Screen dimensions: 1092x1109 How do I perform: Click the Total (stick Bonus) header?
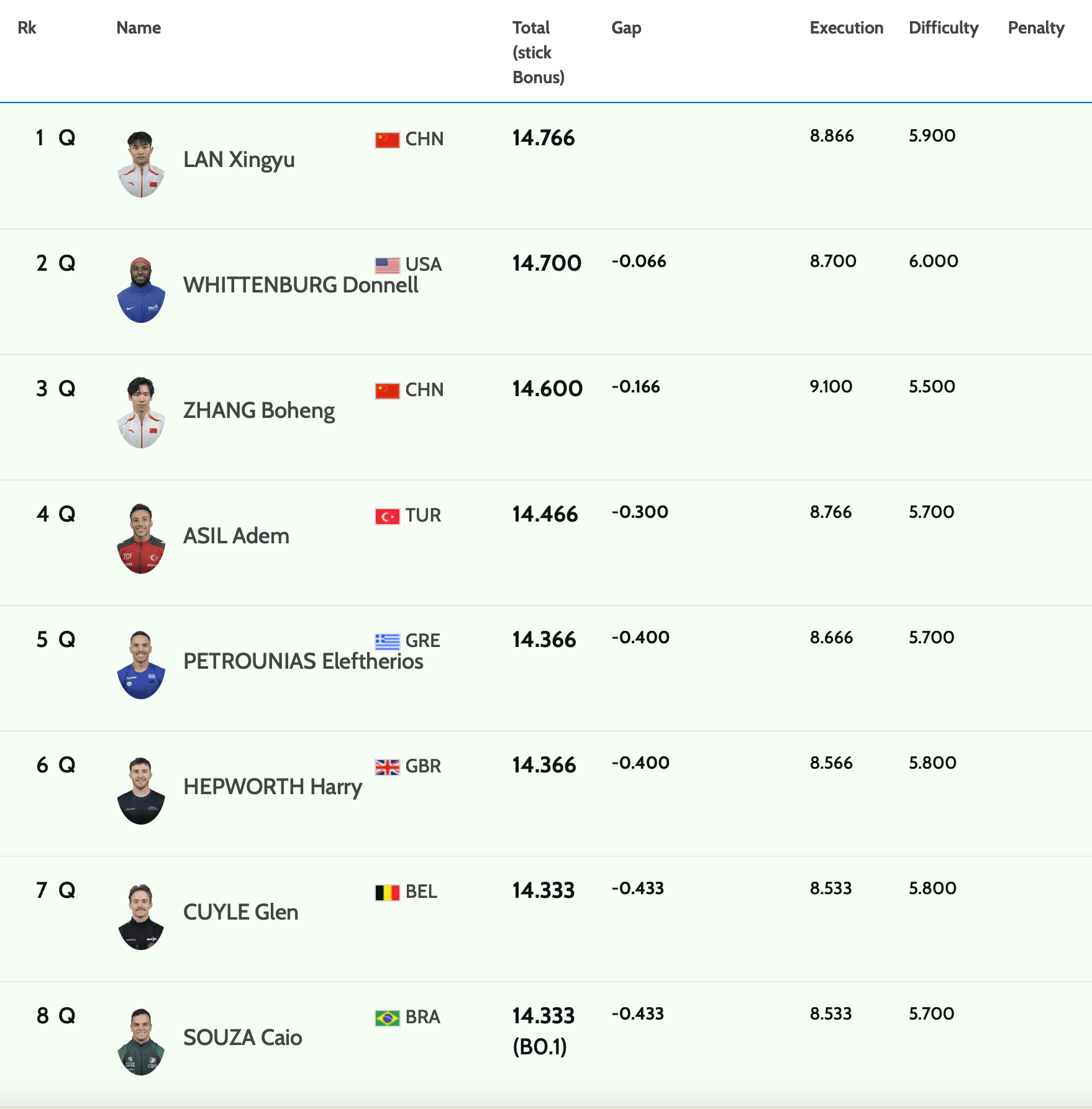tap(538, 52)
